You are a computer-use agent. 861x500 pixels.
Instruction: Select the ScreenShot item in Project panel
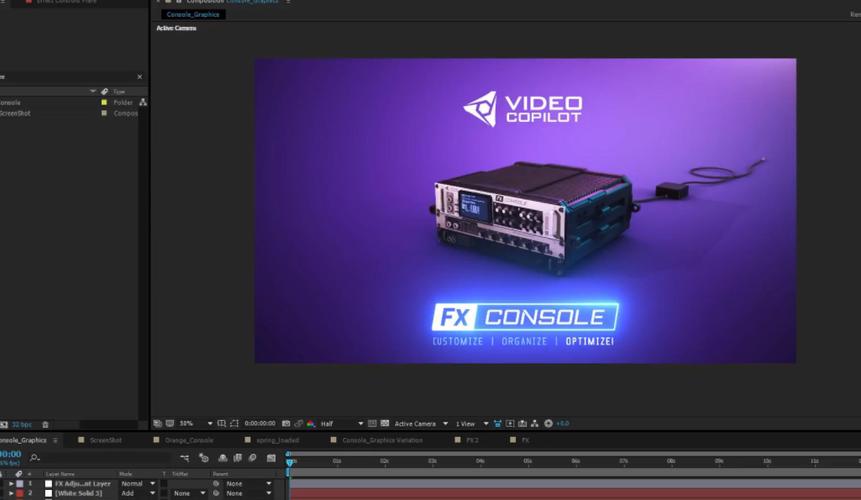(x=15, y=114)
